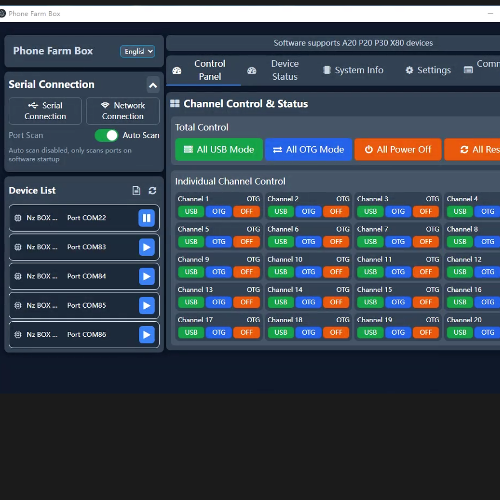This screenshot has width=500, height=500.
Task: Set Channel 20 to USB
Action: click(460, 333)
